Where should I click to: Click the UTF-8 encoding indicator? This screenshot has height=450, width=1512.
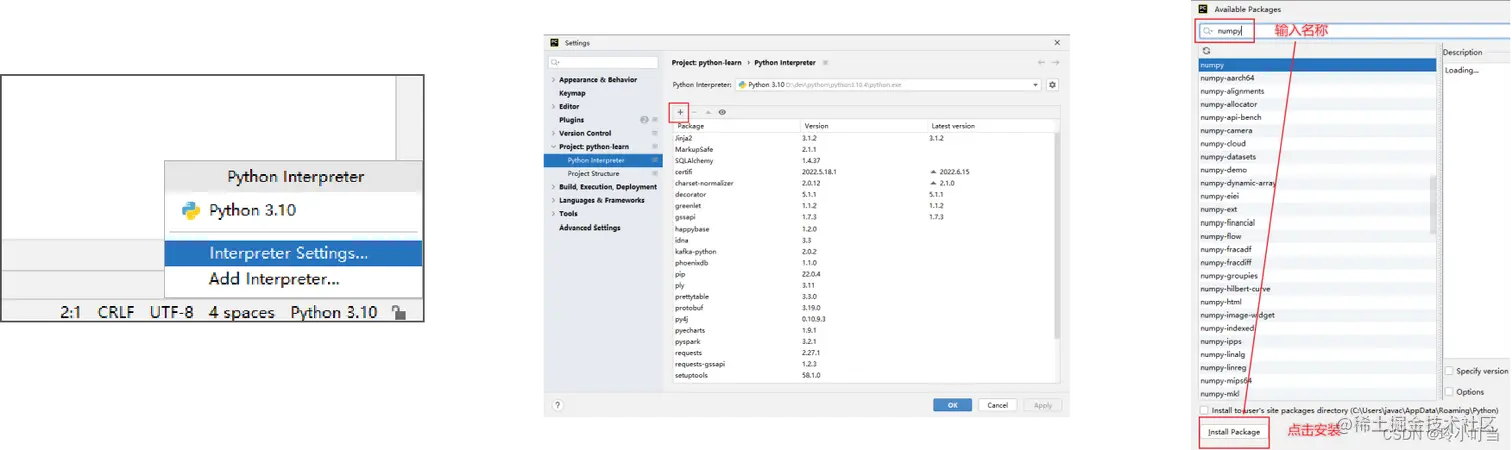[171, 312]
